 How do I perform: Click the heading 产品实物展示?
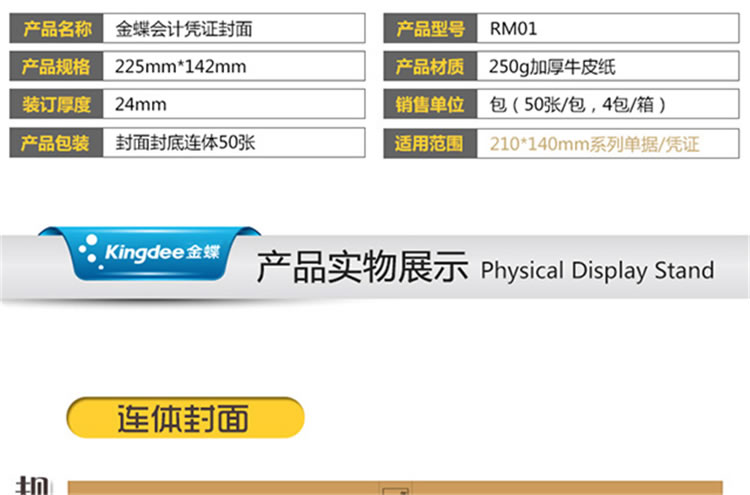click(362, 267)
